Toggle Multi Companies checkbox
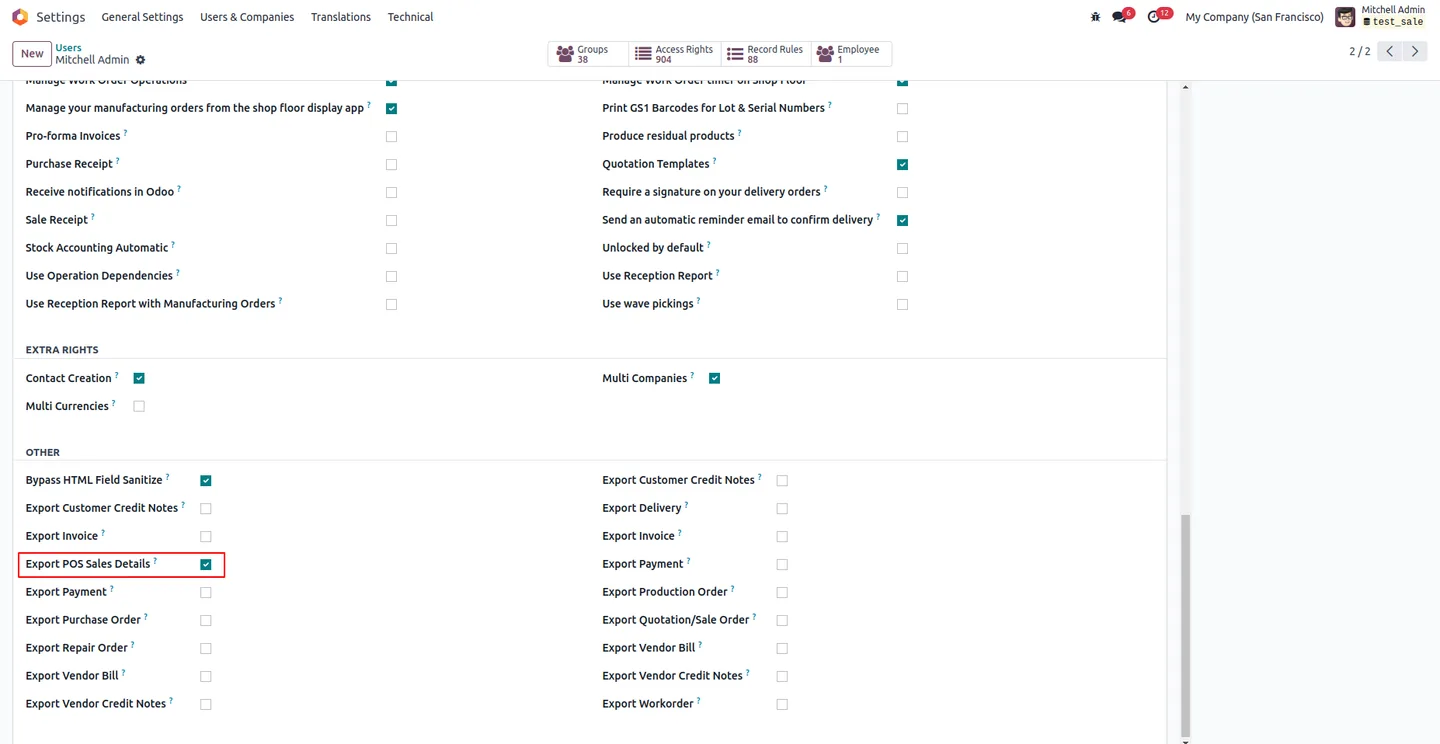This screenshot has width=1440, height=744. click(714, 379)
